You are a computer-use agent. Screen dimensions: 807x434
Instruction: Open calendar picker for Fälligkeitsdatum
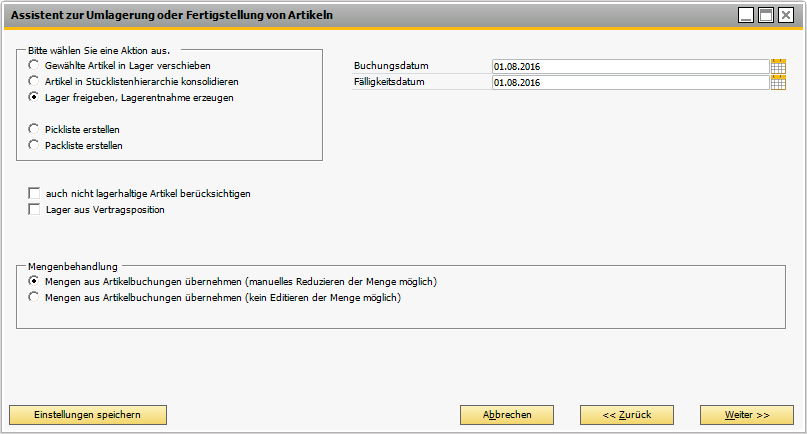point(778,82)
